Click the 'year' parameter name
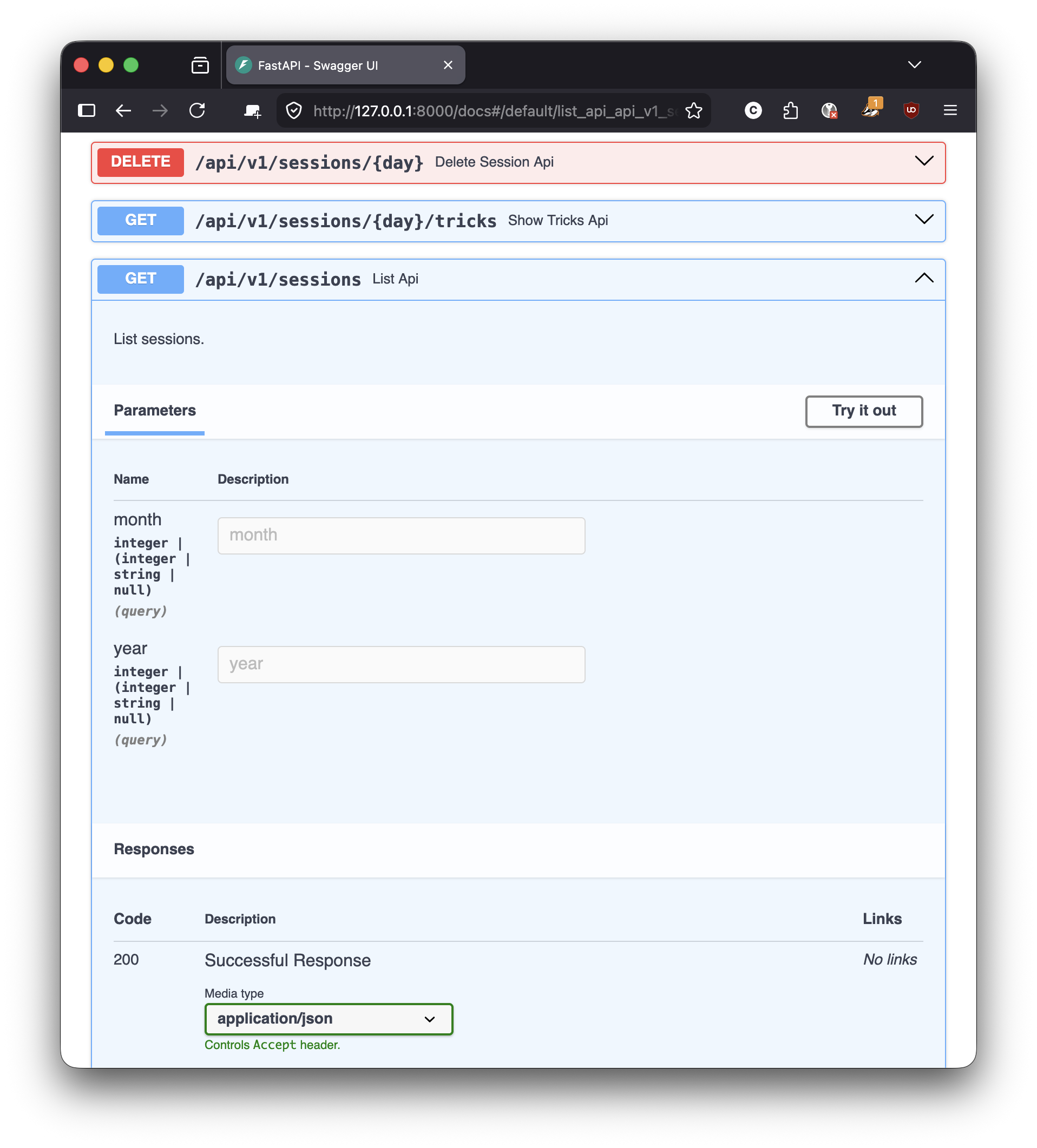The image size is (1037, 1148). [x=130, y=648]
